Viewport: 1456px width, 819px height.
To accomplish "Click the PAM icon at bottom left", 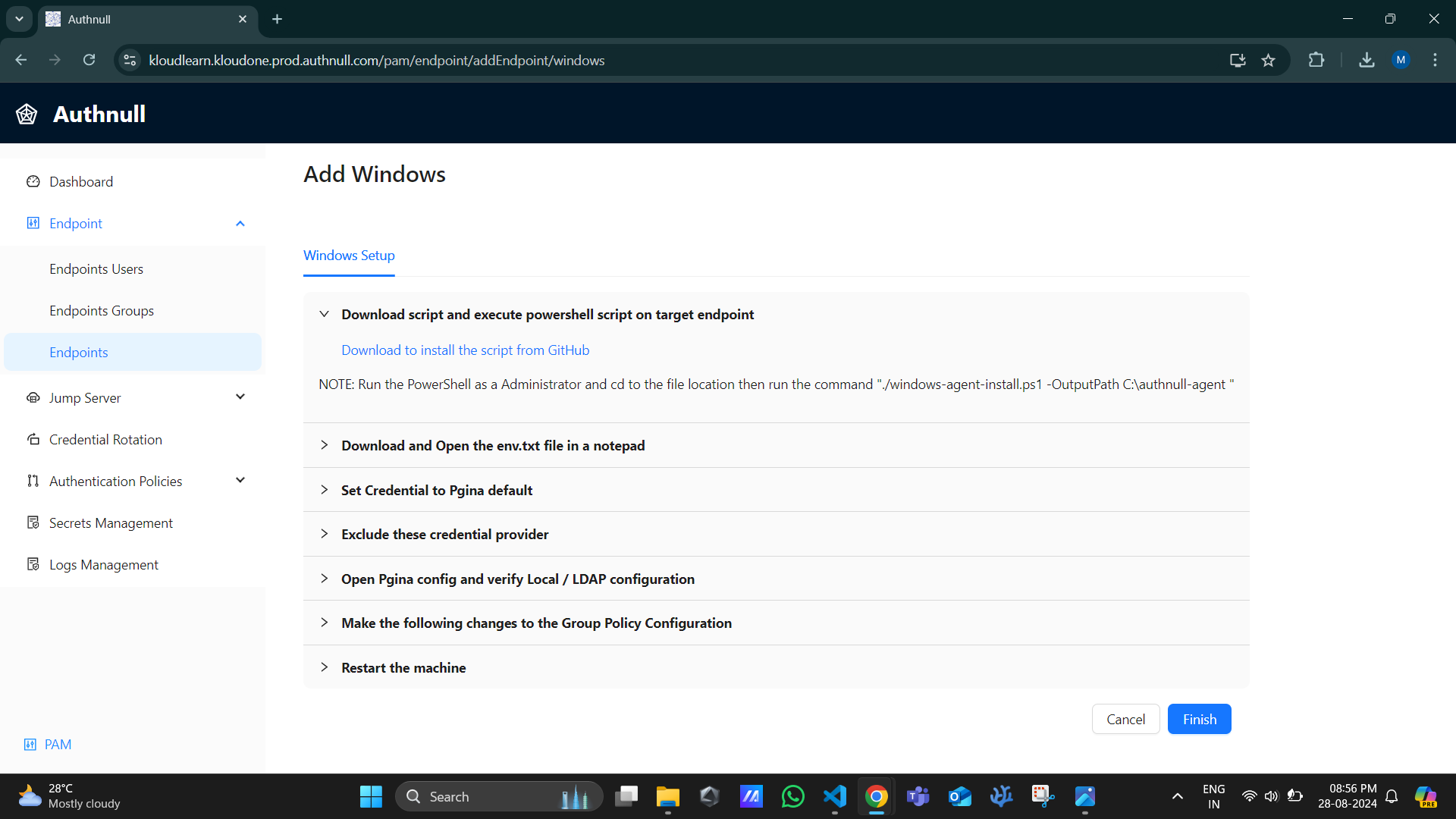I will (x=30, y=744).
